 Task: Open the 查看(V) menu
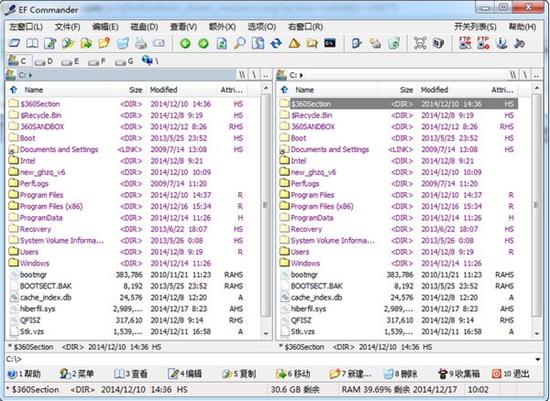(183, 27)
